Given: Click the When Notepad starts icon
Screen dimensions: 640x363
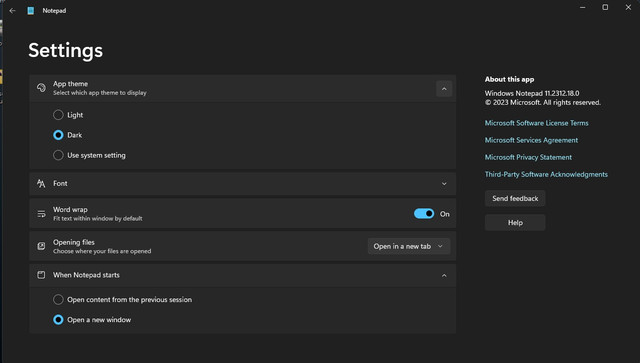Looking at the screenshot, I should (x=41, y=275).
